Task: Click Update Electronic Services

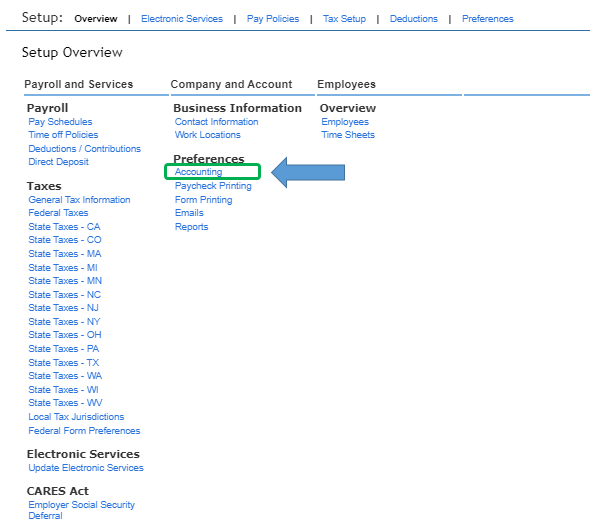Action: click(x=86, y=468)
